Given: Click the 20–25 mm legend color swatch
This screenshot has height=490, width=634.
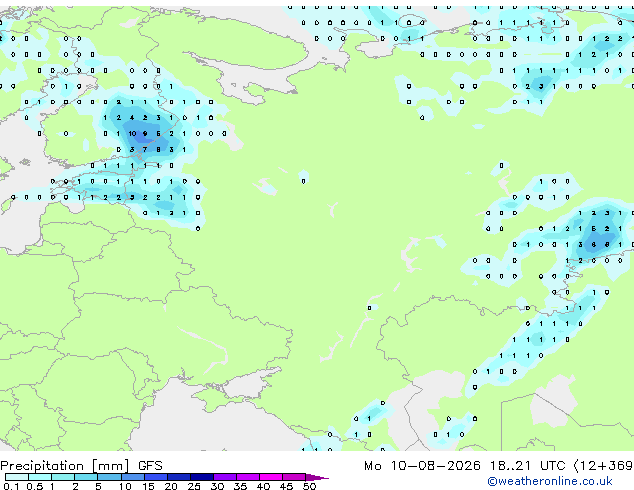Looking at the screenshot, I should 179,477.
